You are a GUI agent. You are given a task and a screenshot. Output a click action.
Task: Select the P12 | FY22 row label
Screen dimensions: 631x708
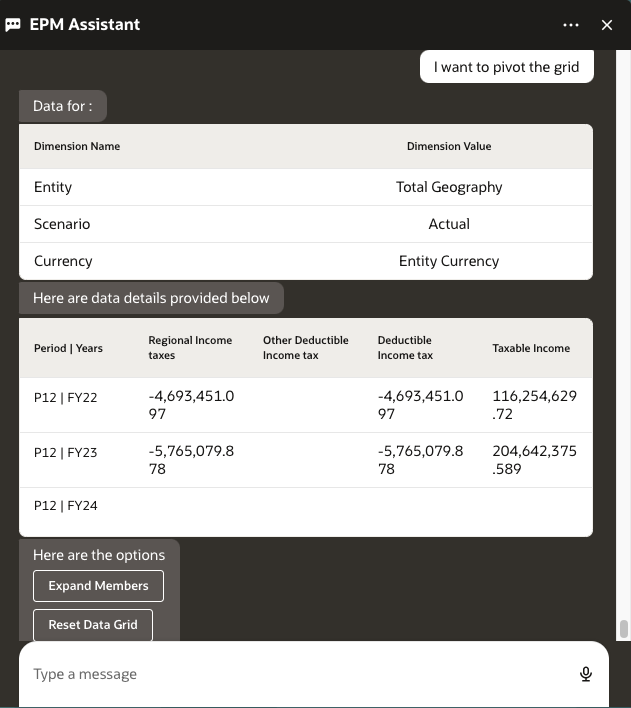tap(66, 397)
